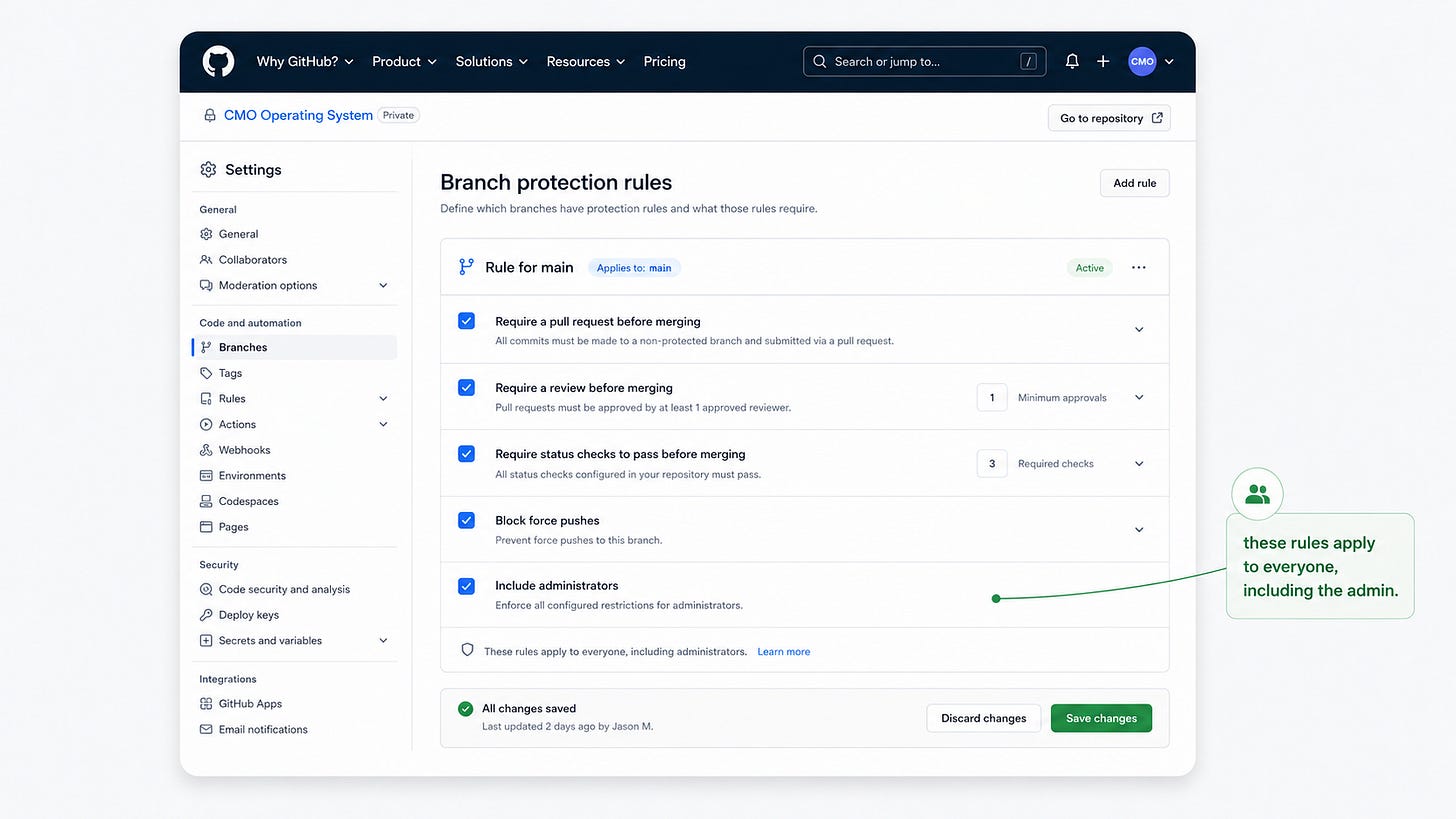The width and height of the screenshot is (1456, 819).
Task: Edit the Minimum approvals number box
Action: [992, 397]
